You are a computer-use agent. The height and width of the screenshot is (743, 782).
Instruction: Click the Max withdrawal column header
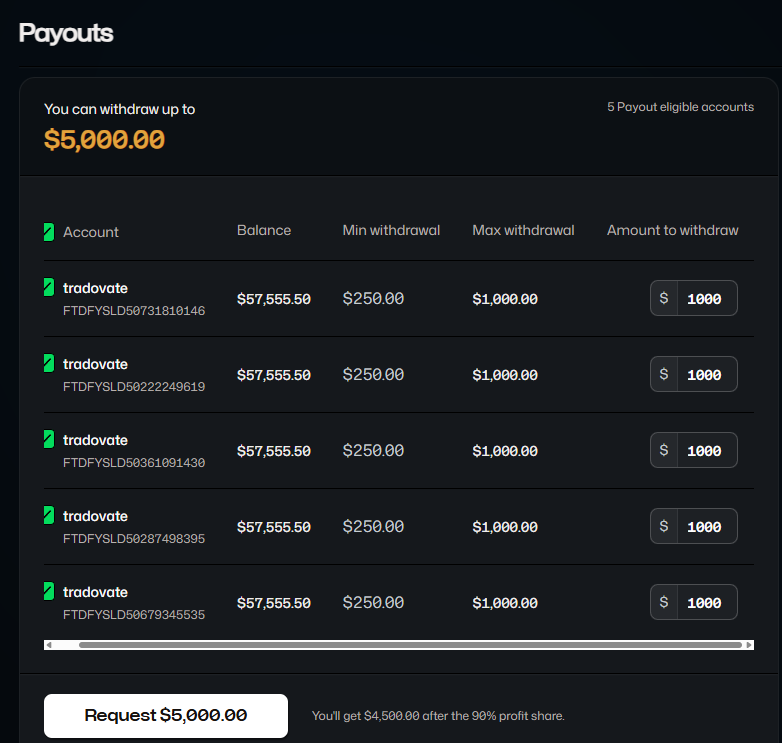point(523,230)
